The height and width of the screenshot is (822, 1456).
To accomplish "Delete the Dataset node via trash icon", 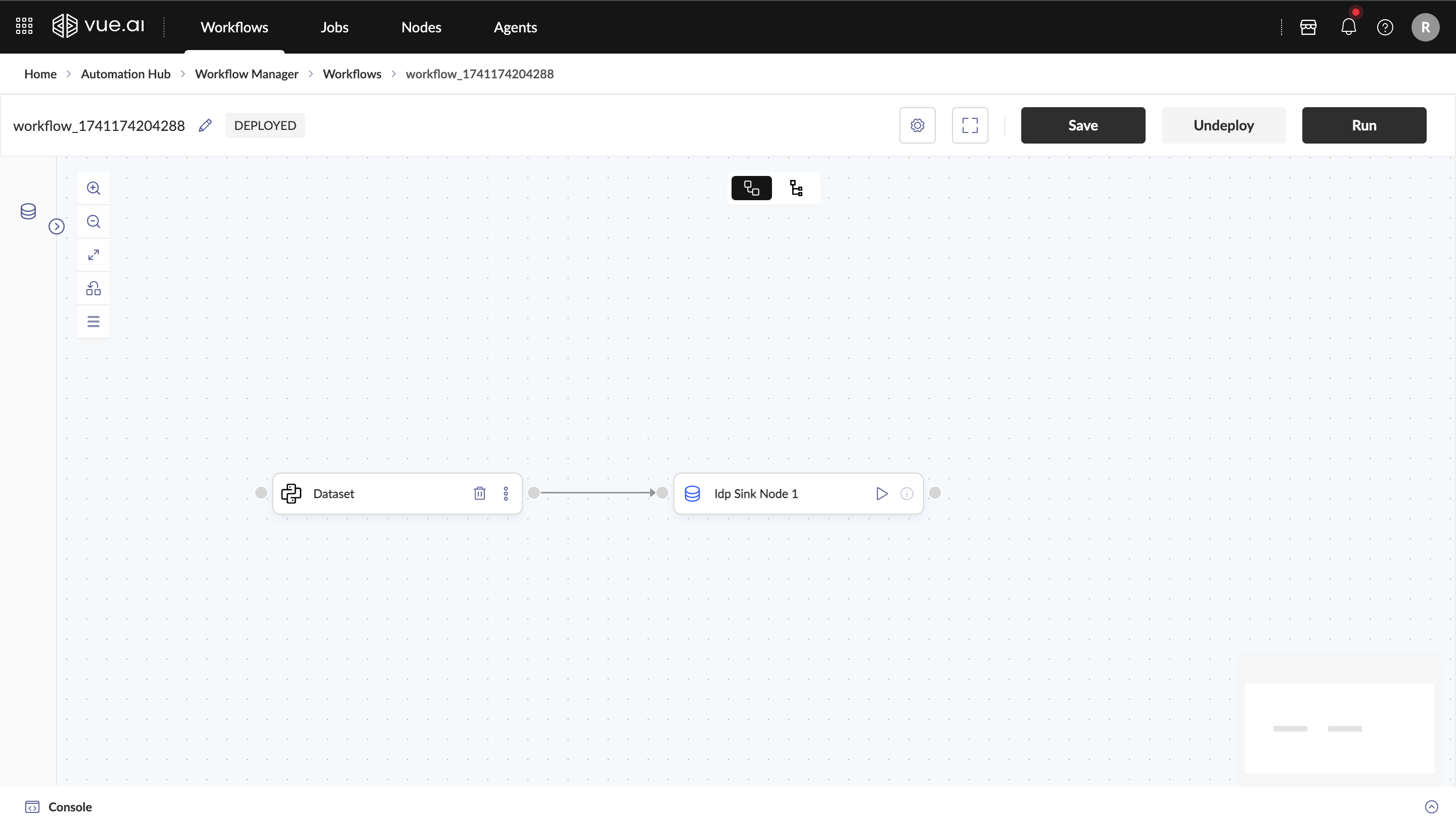I will [479, 493].
